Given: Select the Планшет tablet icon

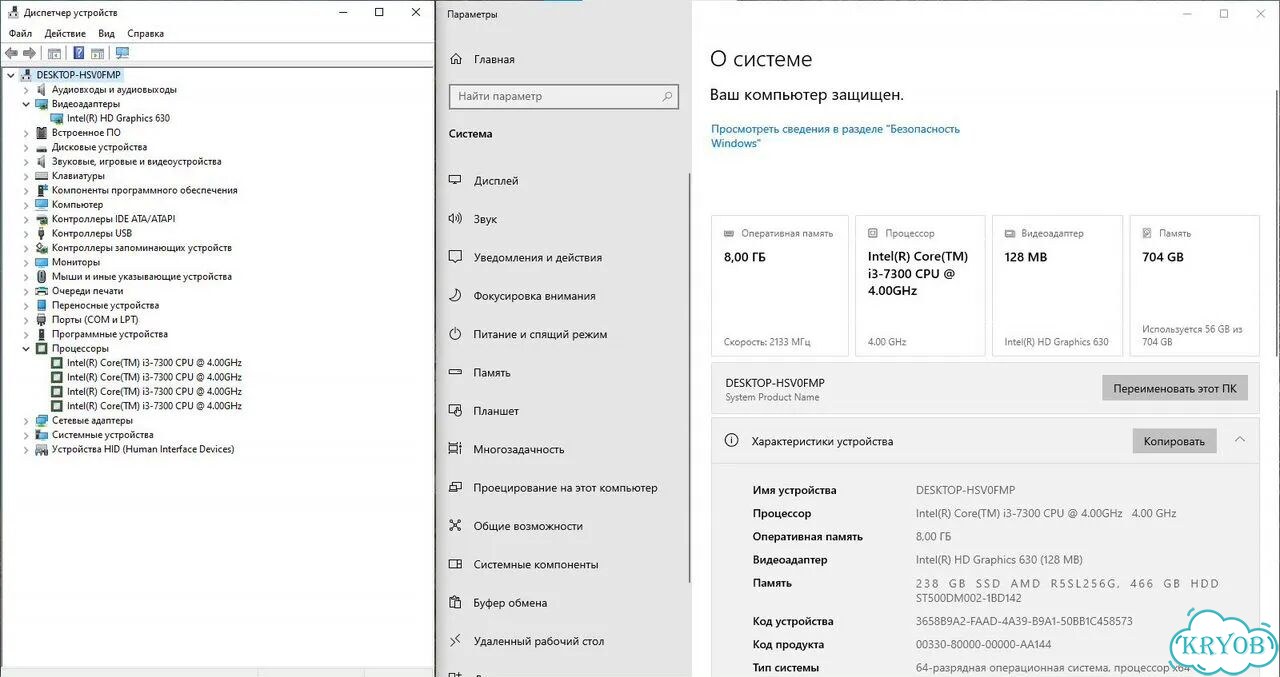Looking at the screenshot, I should coord(456,411).
